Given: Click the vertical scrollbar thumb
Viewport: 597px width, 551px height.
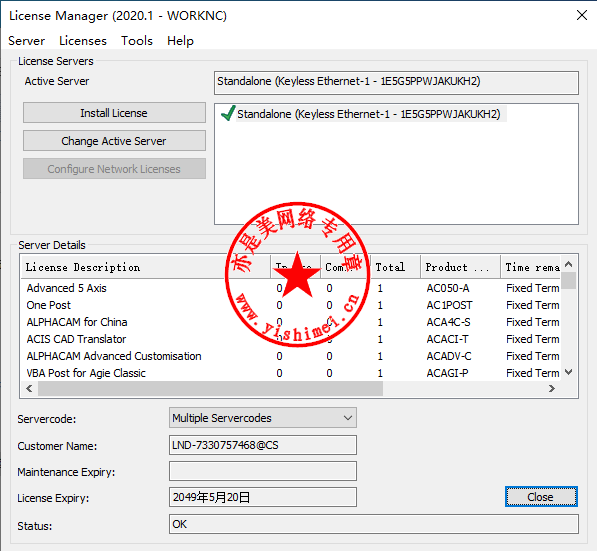Looking at the screenshot, I should [x=568, y=281].
